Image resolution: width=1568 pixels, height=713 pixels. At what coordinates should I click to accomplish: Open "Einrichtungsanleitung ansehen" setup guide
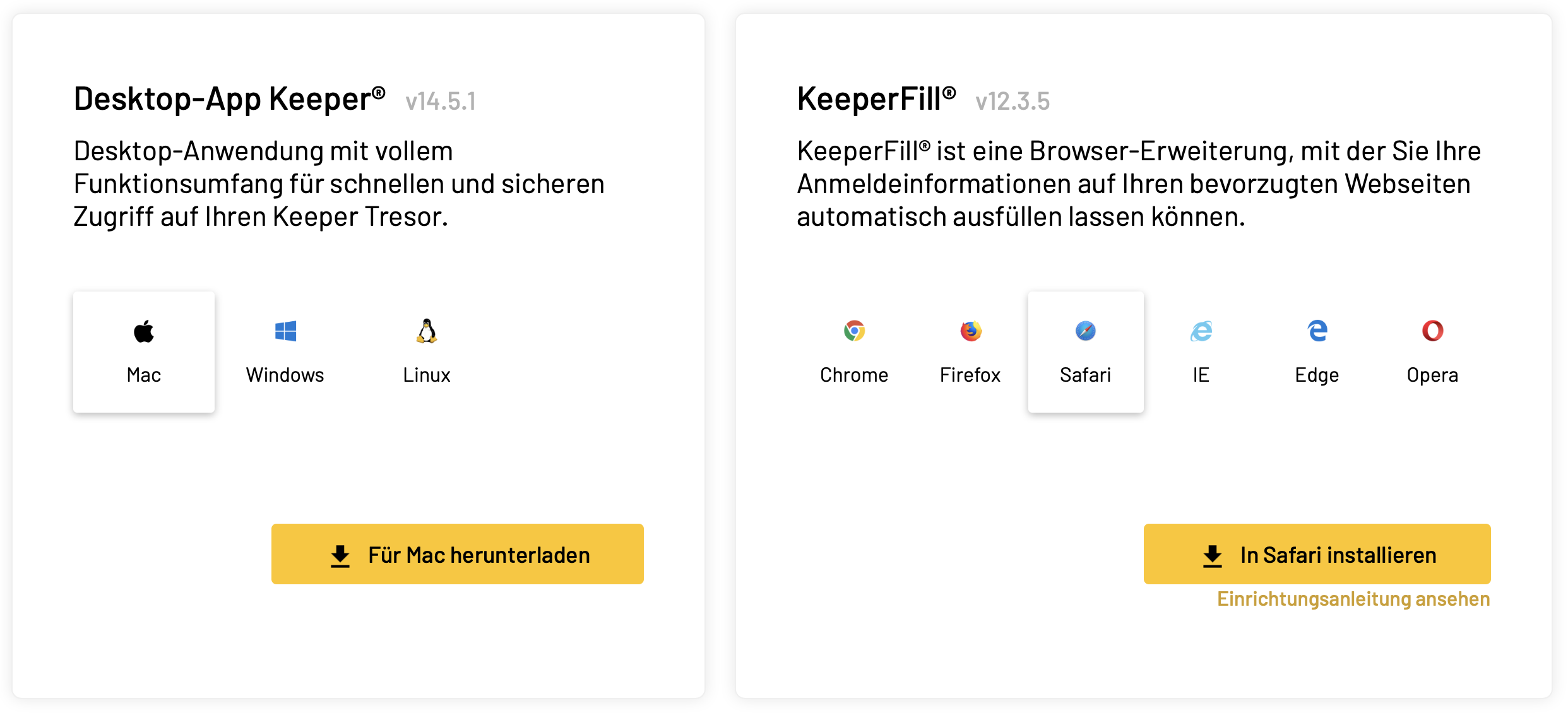[1353, 600]
